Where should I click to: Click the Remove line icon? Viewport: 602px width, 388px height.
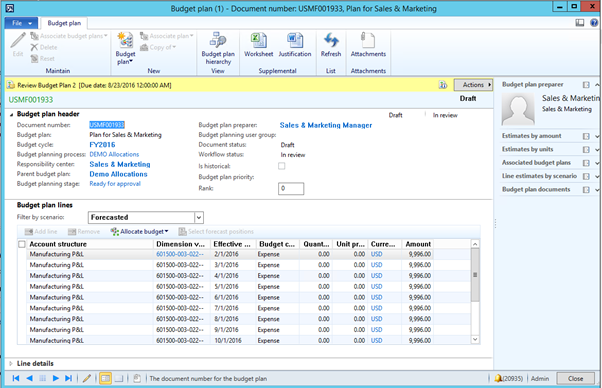click(x=72, y=232)
